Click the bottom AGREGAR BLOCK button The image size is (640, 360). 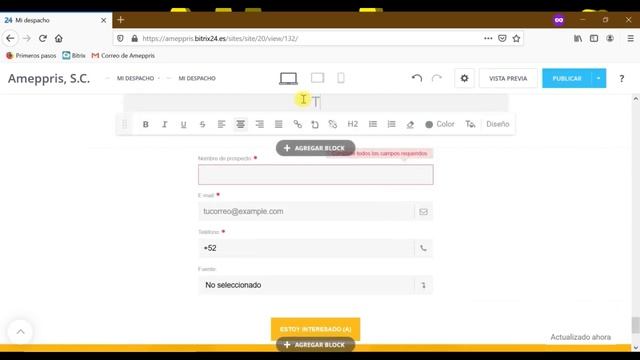pos(316,345)
